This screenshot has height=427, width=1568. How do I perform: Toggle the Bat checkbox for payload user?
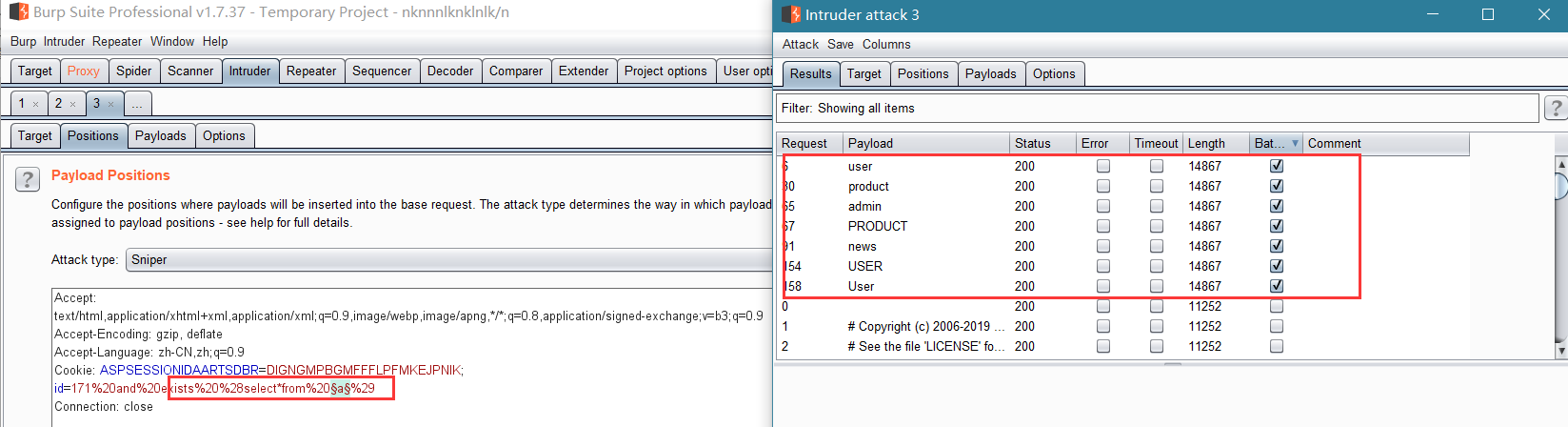(x=1277, y=166)
